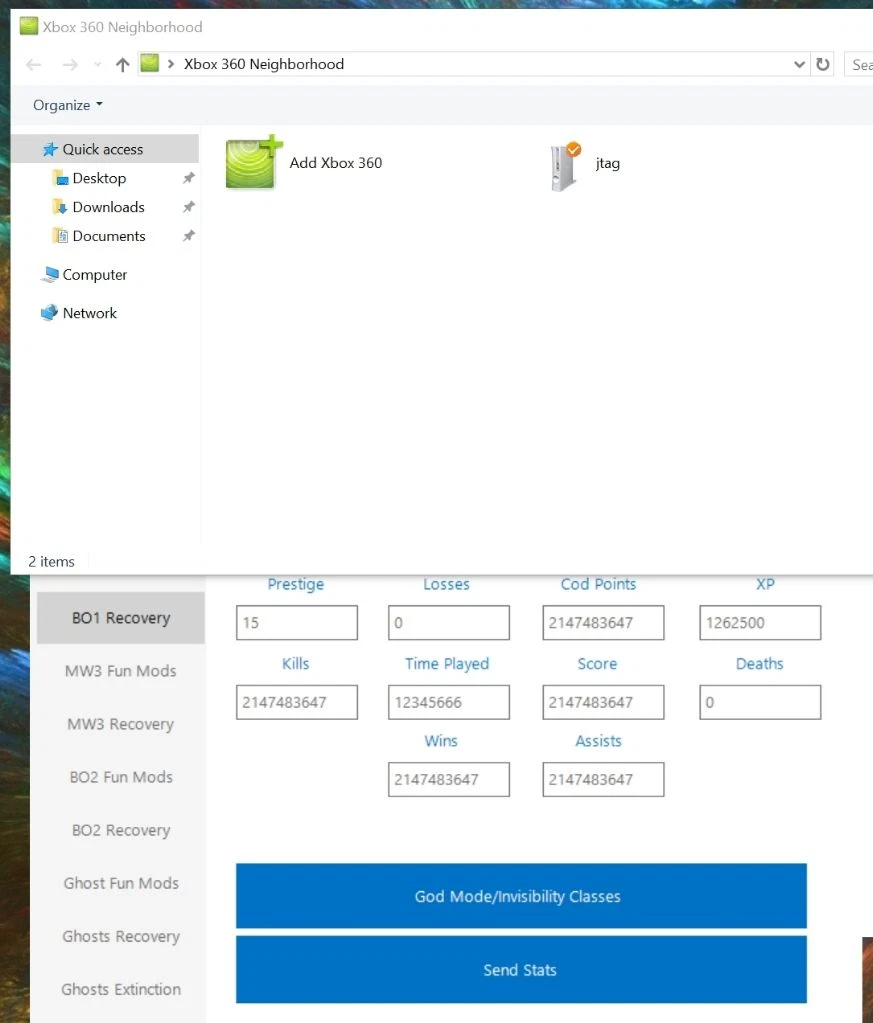873x1023 pixels.
Task: Click the Computer icon in sidebar
Action: 50,275
